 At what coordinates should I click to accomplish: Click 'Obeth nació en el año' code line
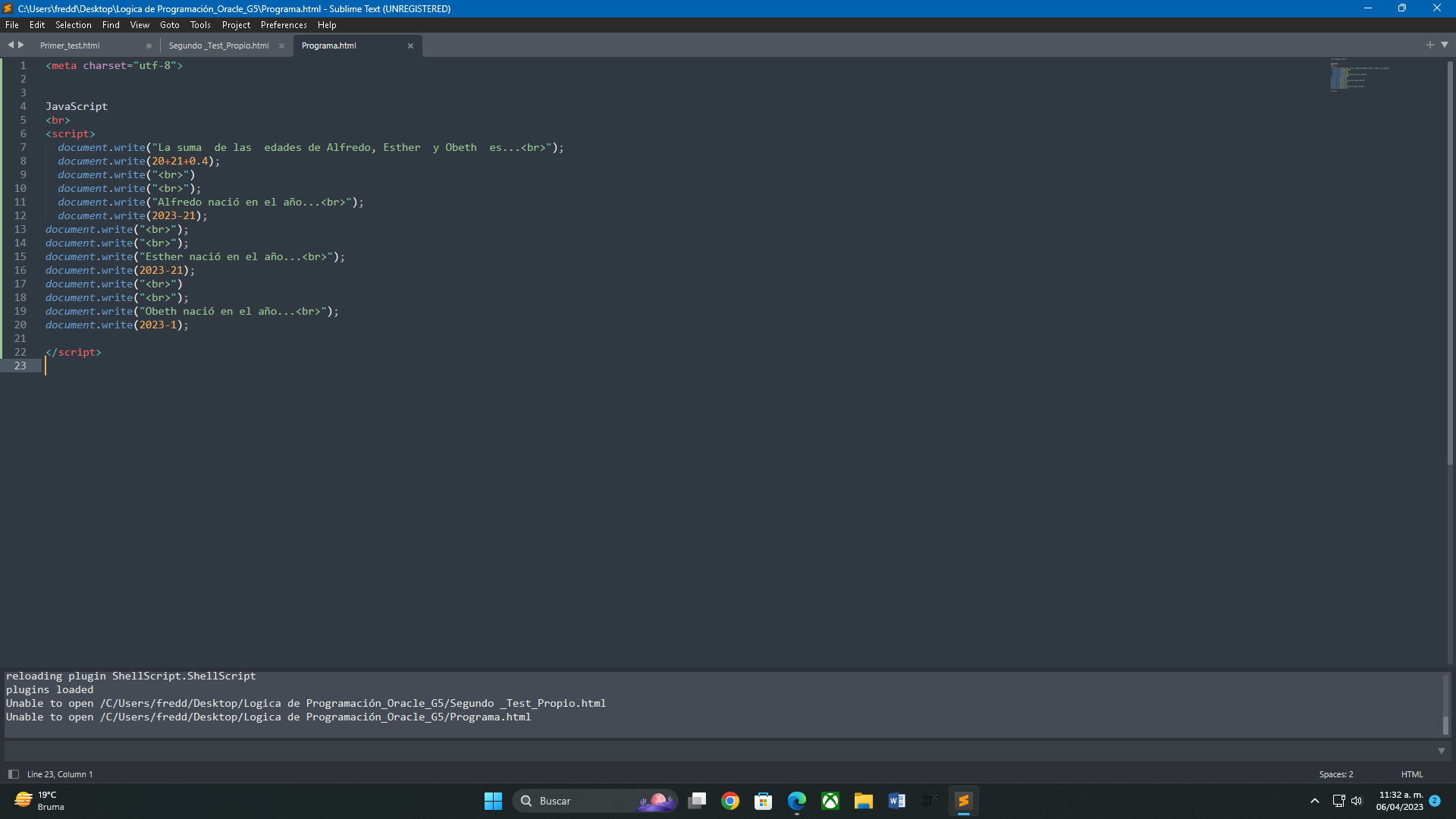(x=192, y=312)
